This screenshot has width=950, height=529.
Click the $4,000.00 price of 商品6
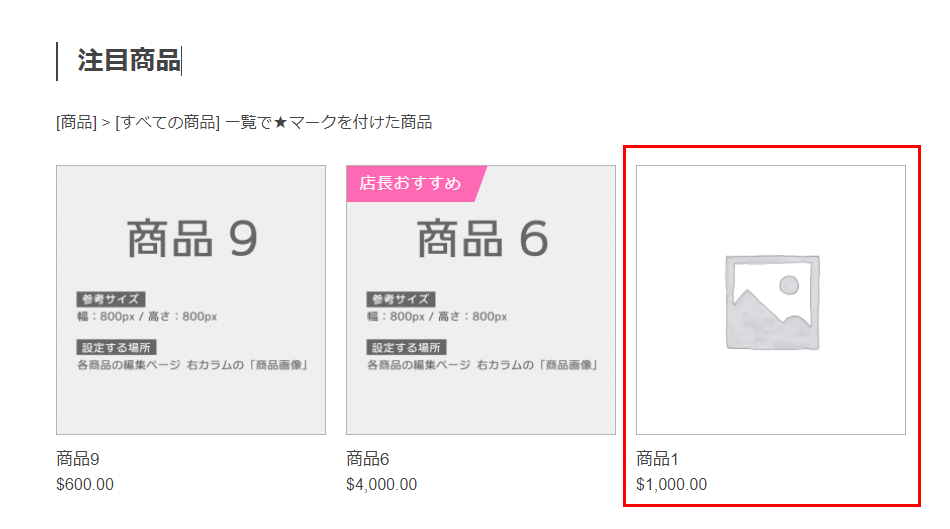click(382, 484)
